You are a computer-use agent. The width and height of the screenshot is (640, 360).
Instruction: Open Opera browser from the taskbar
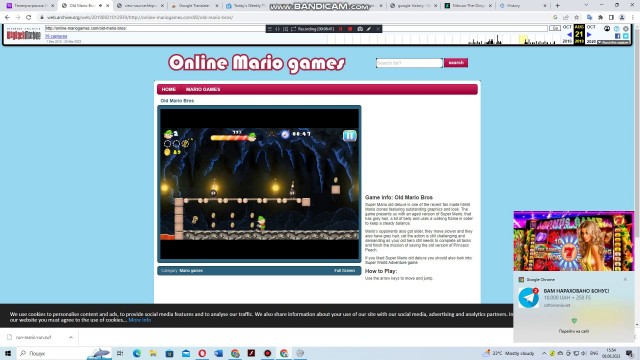pos(202,353)
